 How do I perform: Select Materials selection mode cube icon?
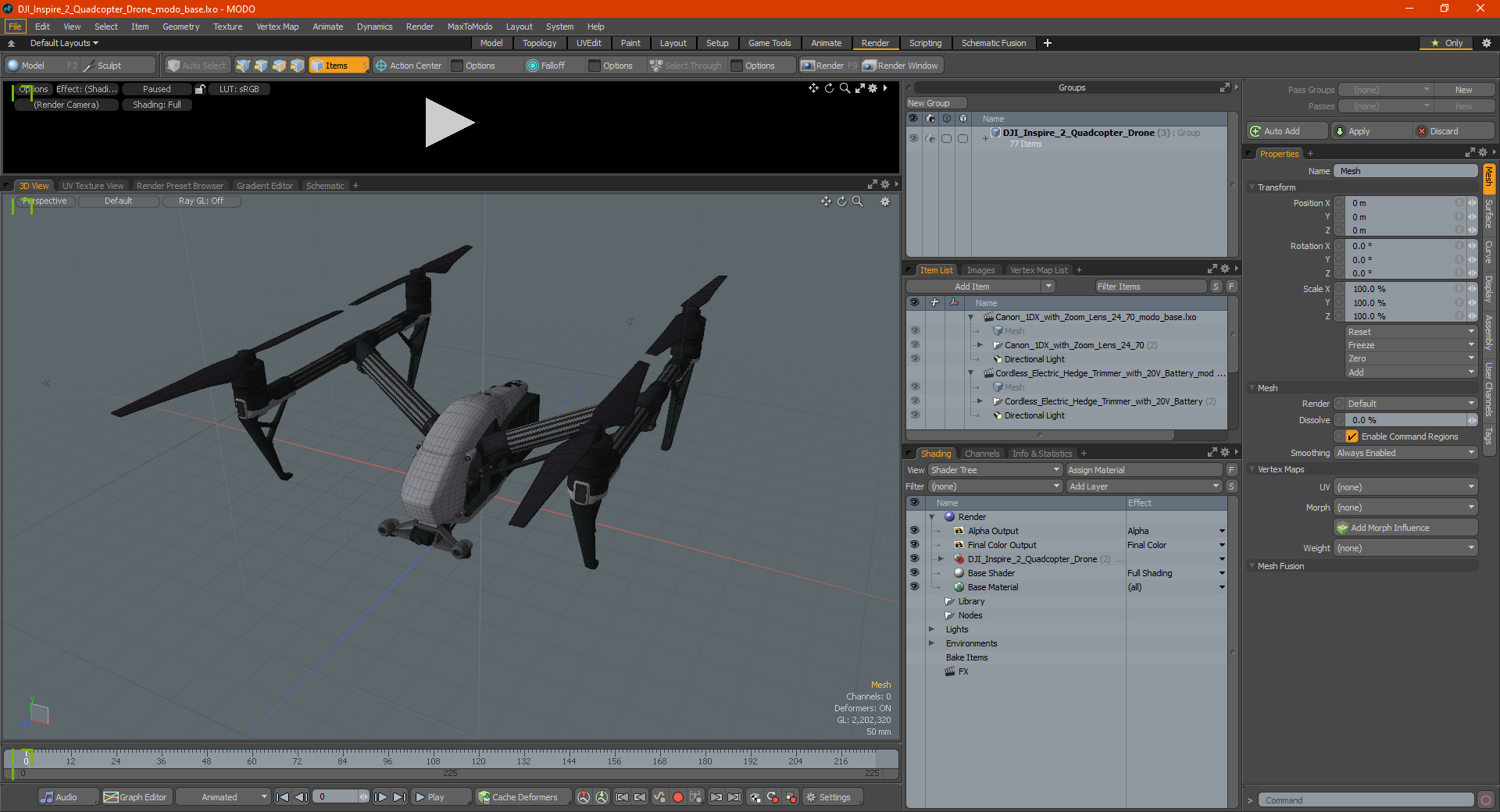tap(297, 66)
